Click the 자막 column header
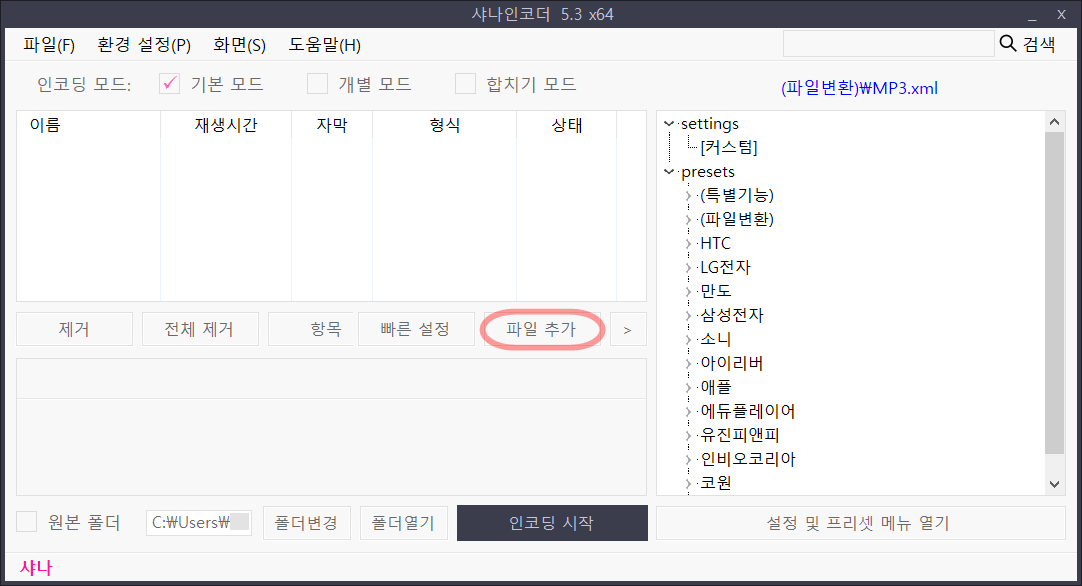Viewport: 1082px width, 586px height. click(x=332, y=125)
